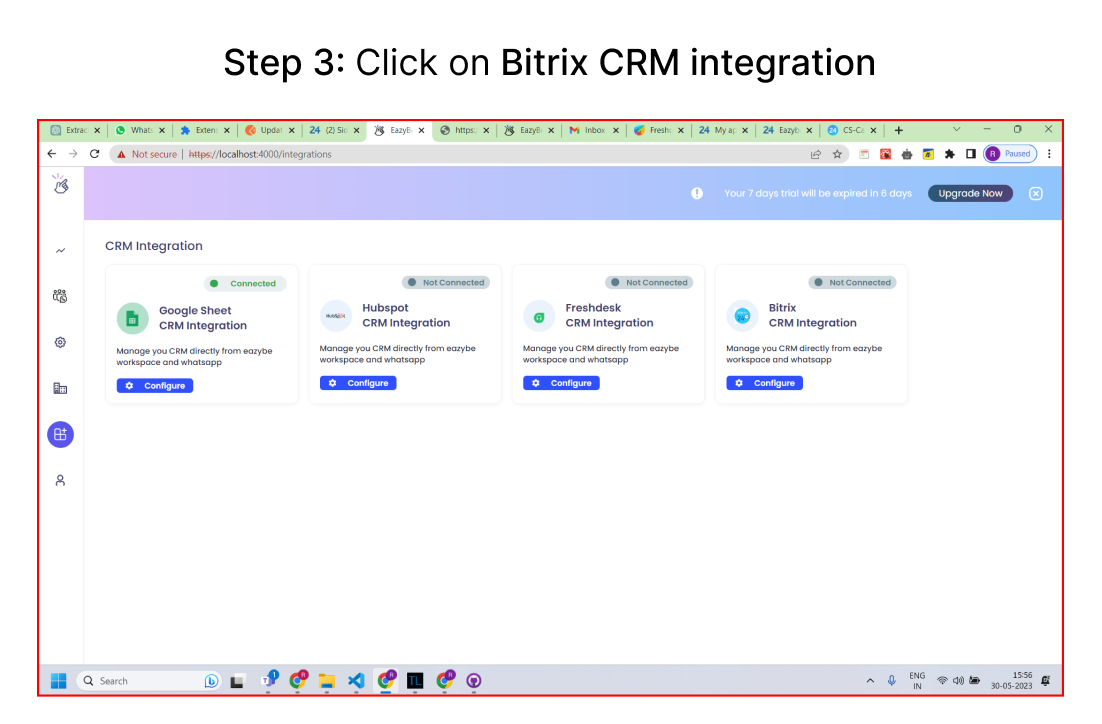Configure Freshdesk CRM Integration
The height and width of the screenshot is (724, 1102).
click(561, 383)
